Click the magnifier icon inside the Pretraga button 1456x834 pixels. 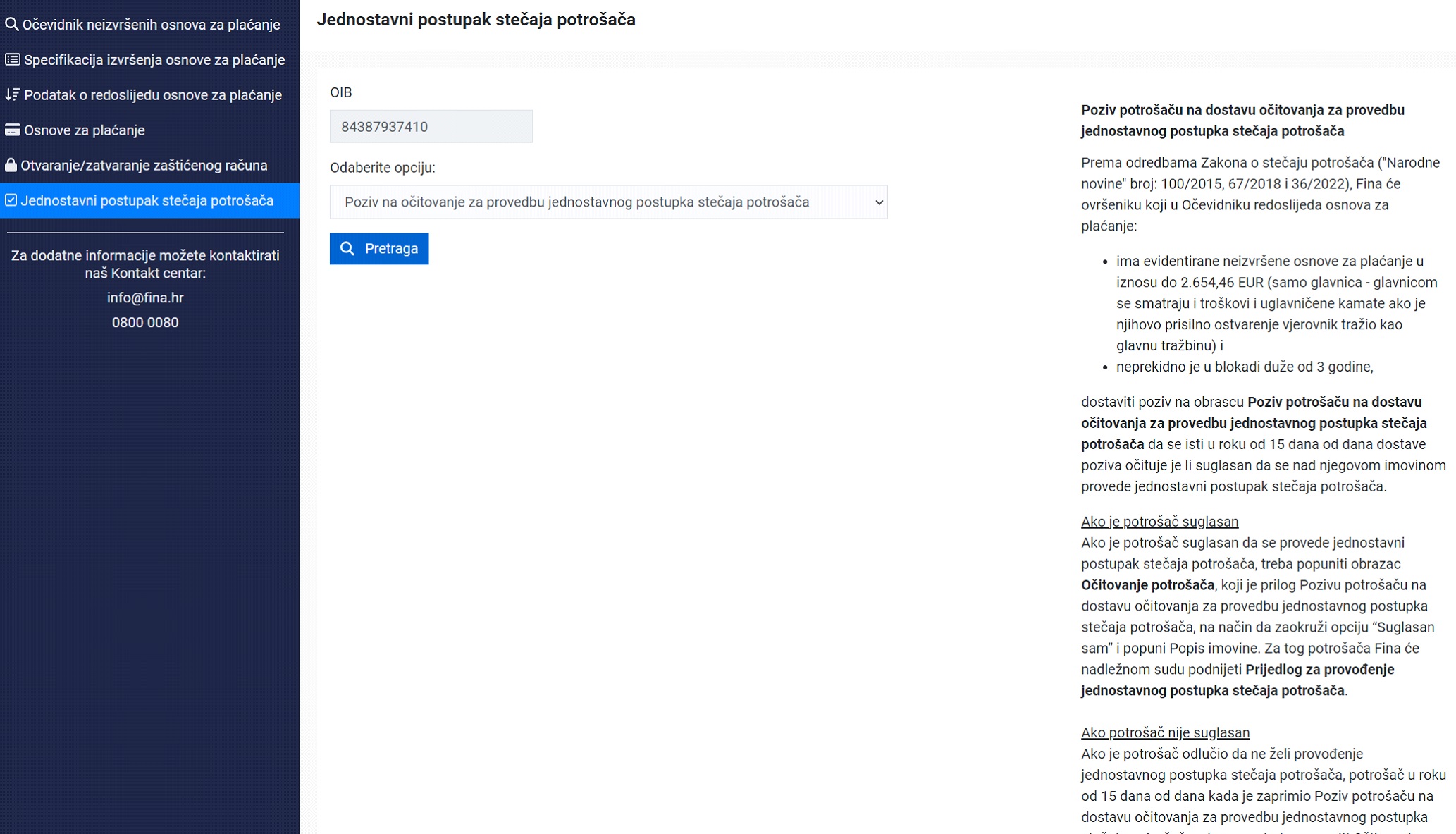point(347,249)
